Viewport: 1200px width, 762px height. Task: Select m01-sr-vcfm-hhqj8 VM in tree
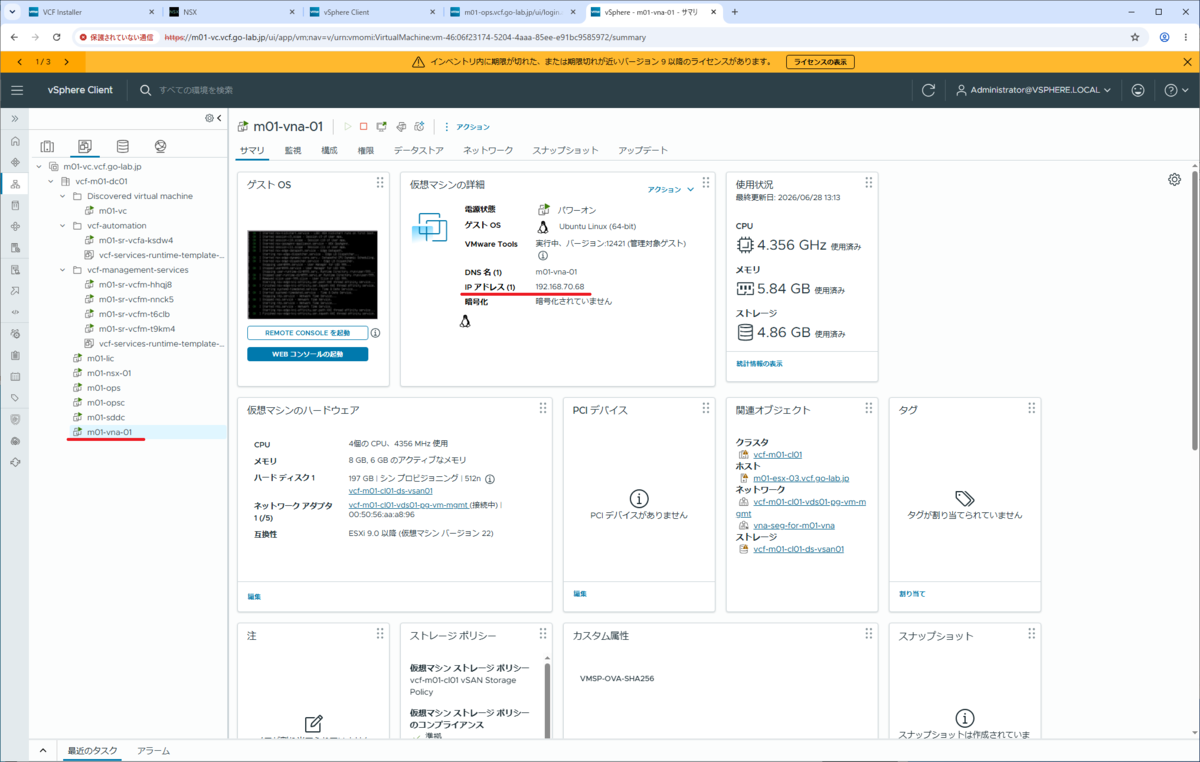point(135,284)
